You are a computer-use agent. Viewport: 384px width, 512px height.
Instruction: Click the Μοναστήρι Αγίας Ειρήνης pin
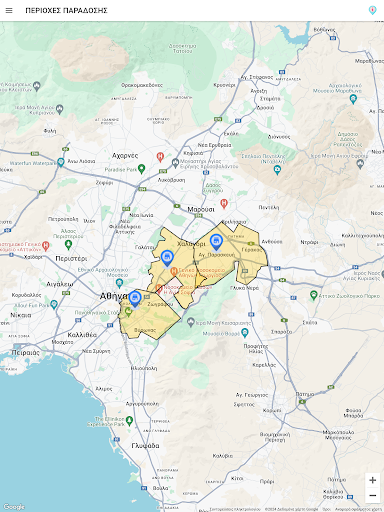pyautogui.click(x=175, y=163)
